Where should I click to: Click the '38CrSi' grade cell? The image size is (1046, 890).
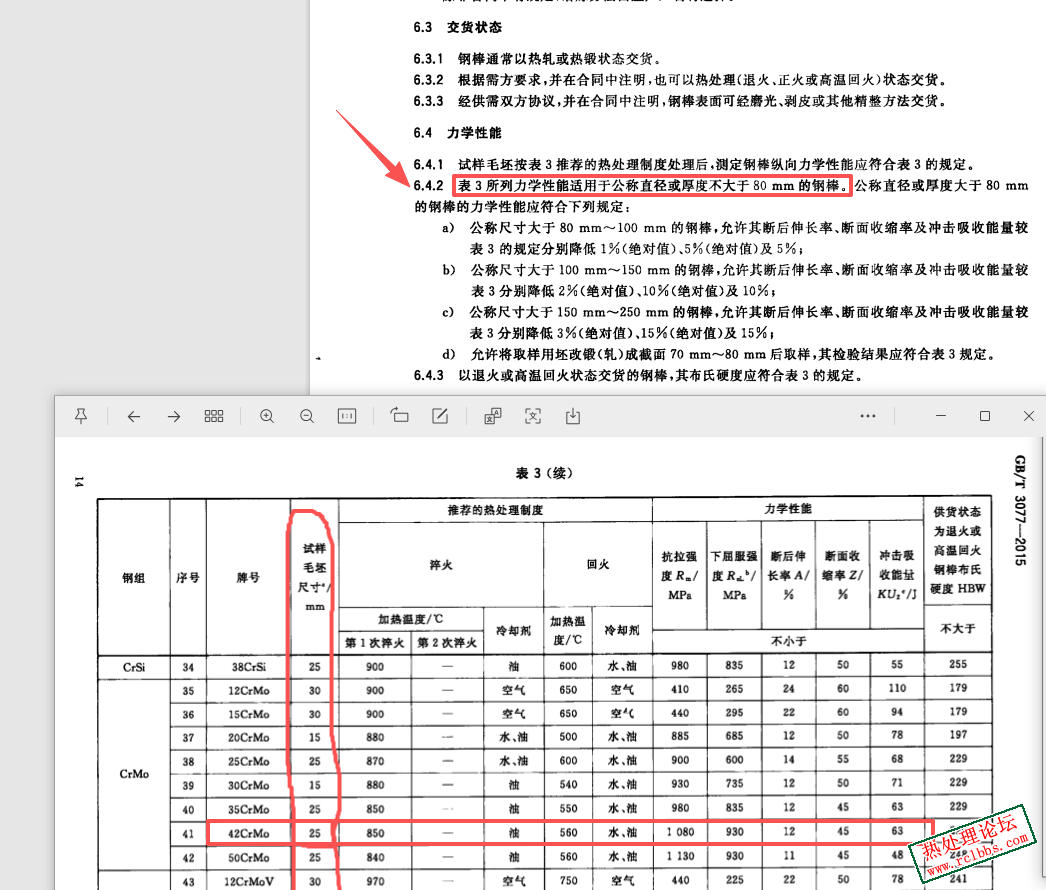(x=249, y=667)
